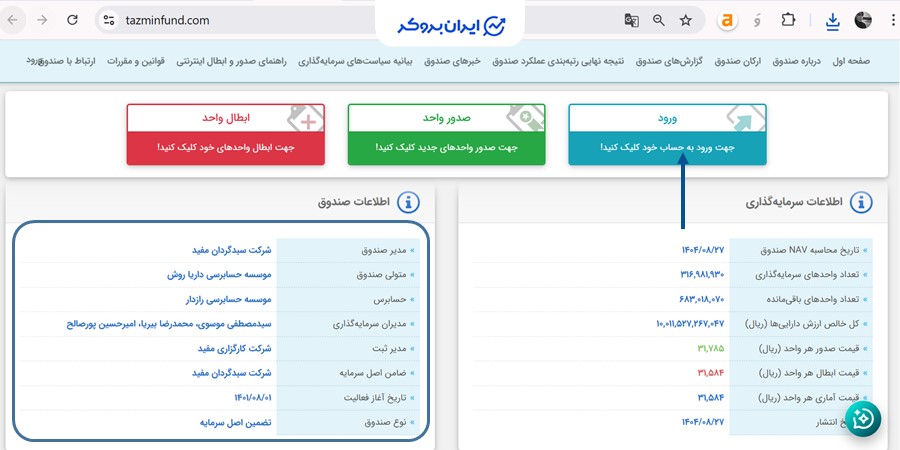Open the 'درباره صندوق' menu item

(797, 61)
